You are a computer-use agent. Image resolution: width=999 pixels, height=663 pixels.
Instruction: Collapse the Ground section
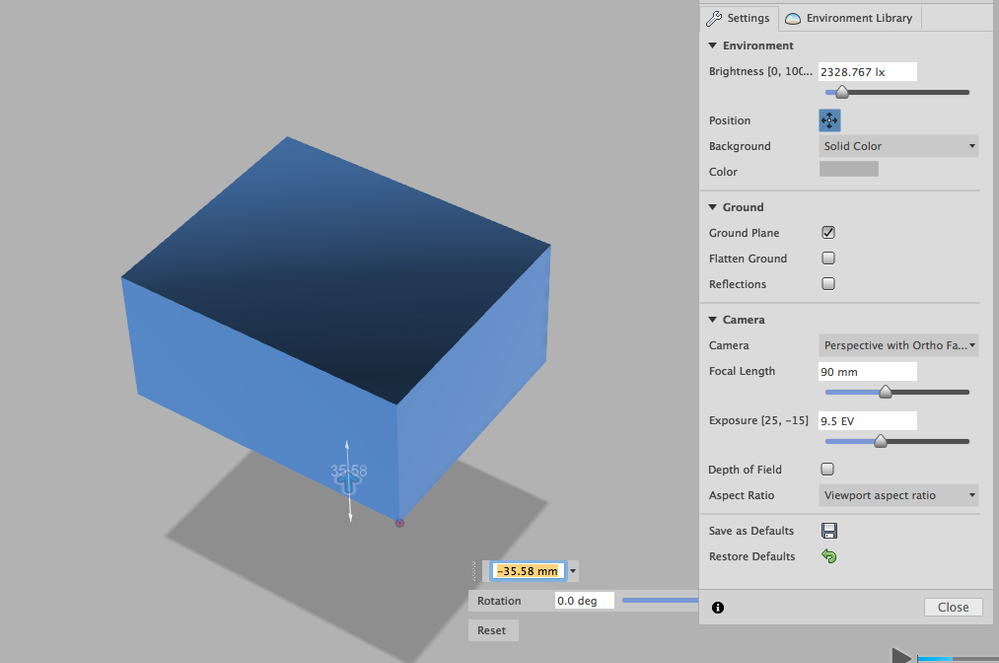coord(713,207)
